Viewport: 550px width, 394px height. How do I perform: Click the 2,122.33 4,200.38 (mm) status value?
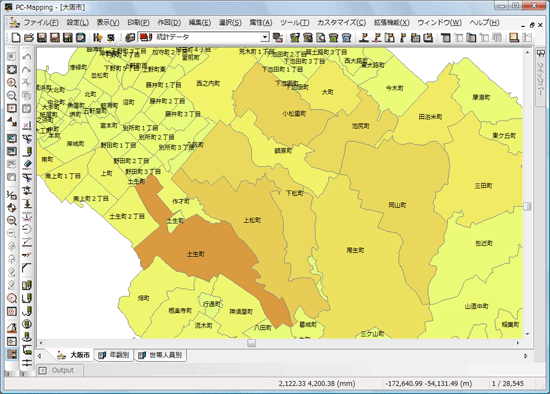(x=317, y=383)
